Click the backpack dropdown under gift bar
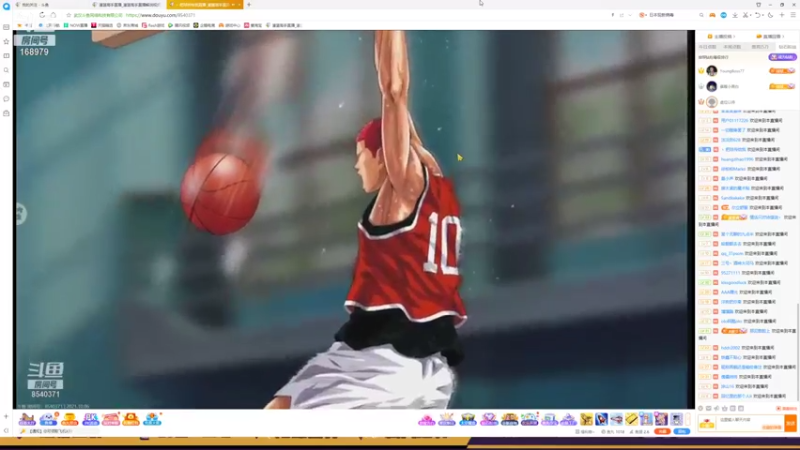The width and height of the screenshot is (800, 450). [585, 432]
